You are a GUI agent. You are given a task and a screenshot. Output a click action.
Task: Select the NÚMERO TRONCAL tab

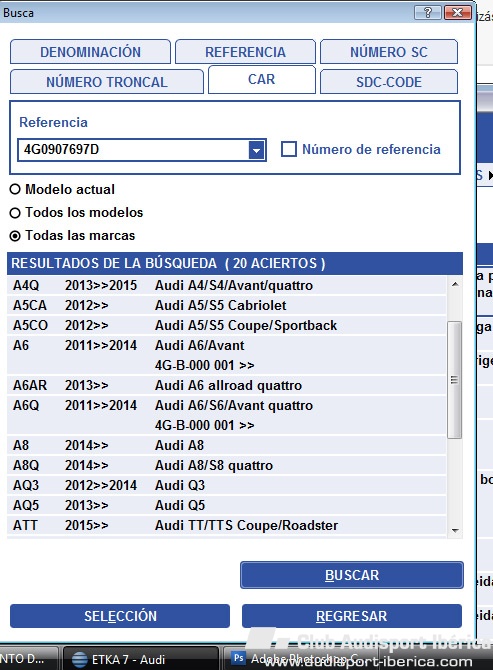coord(106,82)
